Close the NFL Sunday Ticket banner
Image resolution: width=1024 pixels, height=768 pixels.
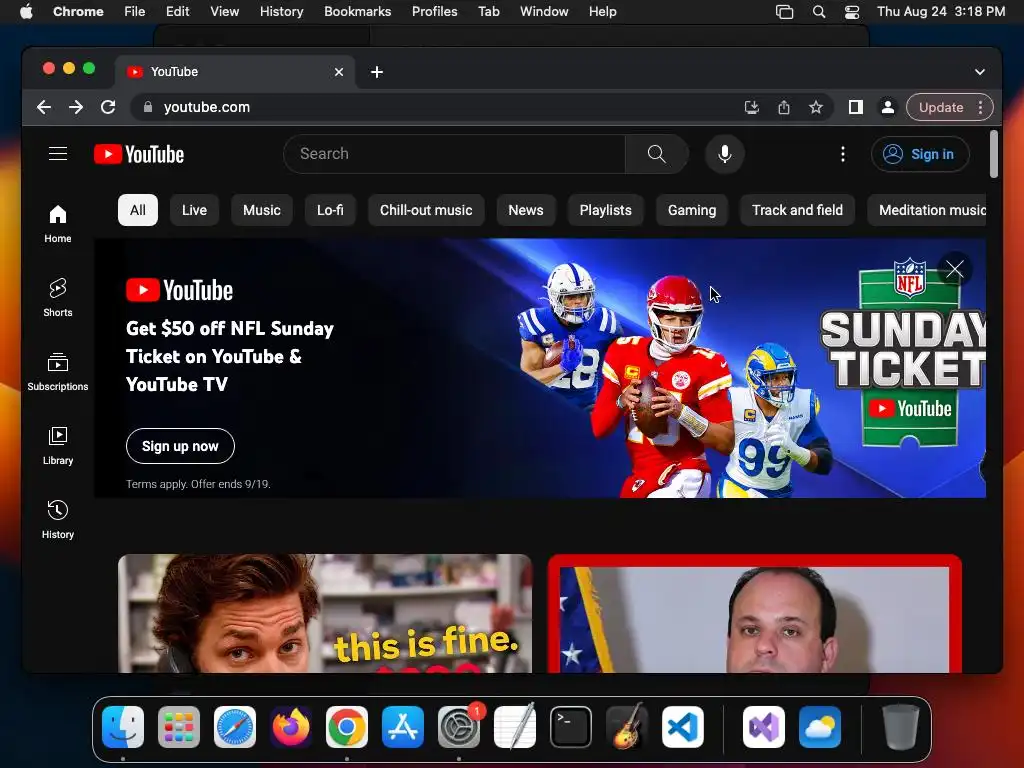point(954,269)
